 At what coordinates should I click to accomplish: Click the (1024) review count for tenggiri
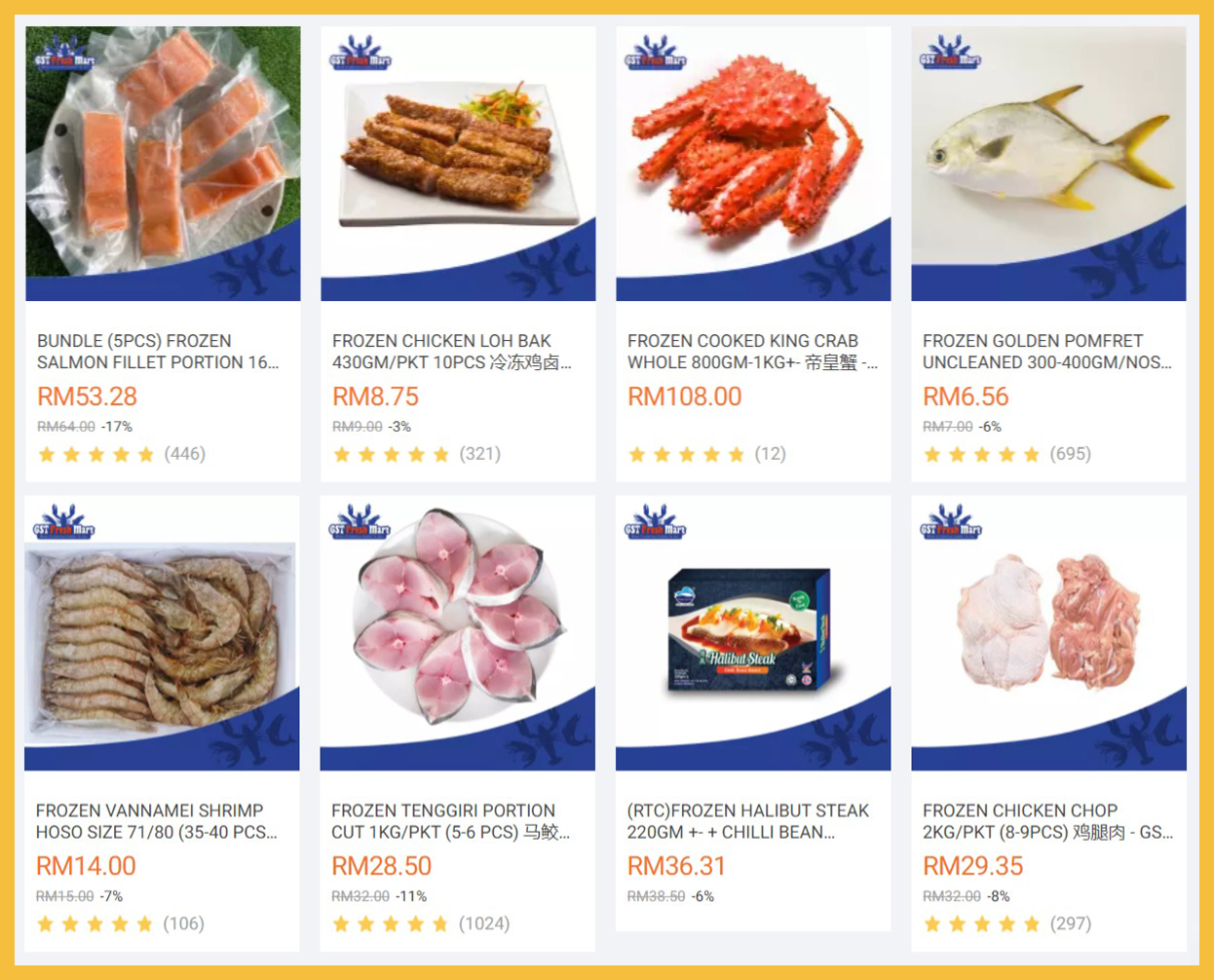point(484,923)
